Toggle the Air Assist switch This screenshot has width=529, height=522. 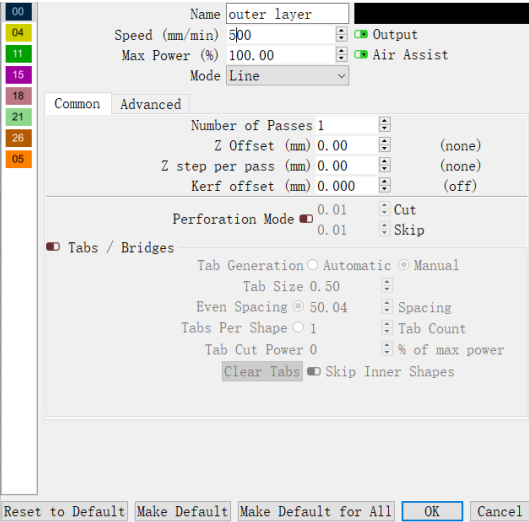pyautogui.click(x=361, y=55)
